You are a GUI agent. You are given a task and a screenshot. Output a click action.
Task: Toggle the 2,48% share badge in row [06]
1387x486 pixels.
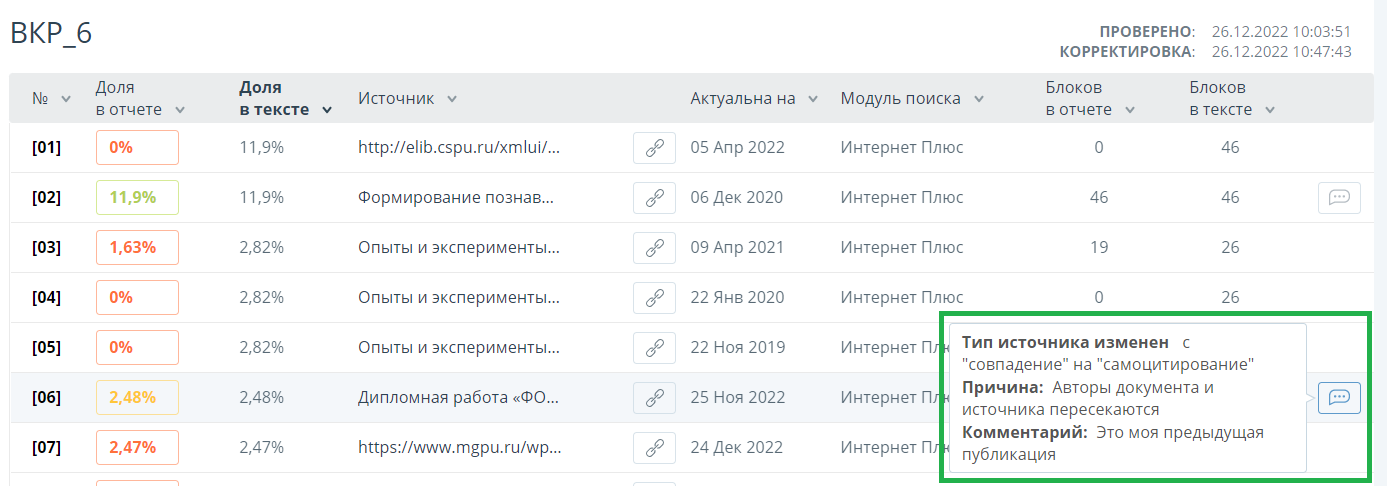[x=137, y=397]
